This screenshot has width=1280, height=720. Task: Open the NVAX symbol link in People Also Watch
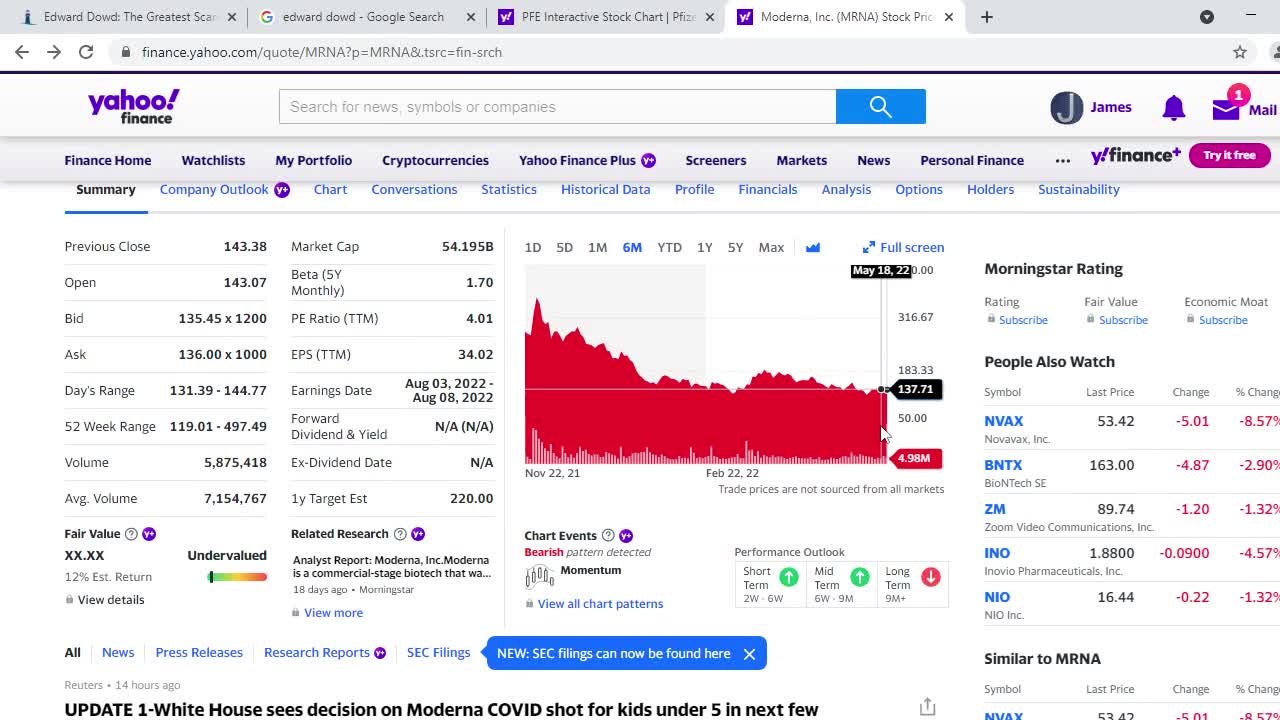click(x=1004, y=421)
